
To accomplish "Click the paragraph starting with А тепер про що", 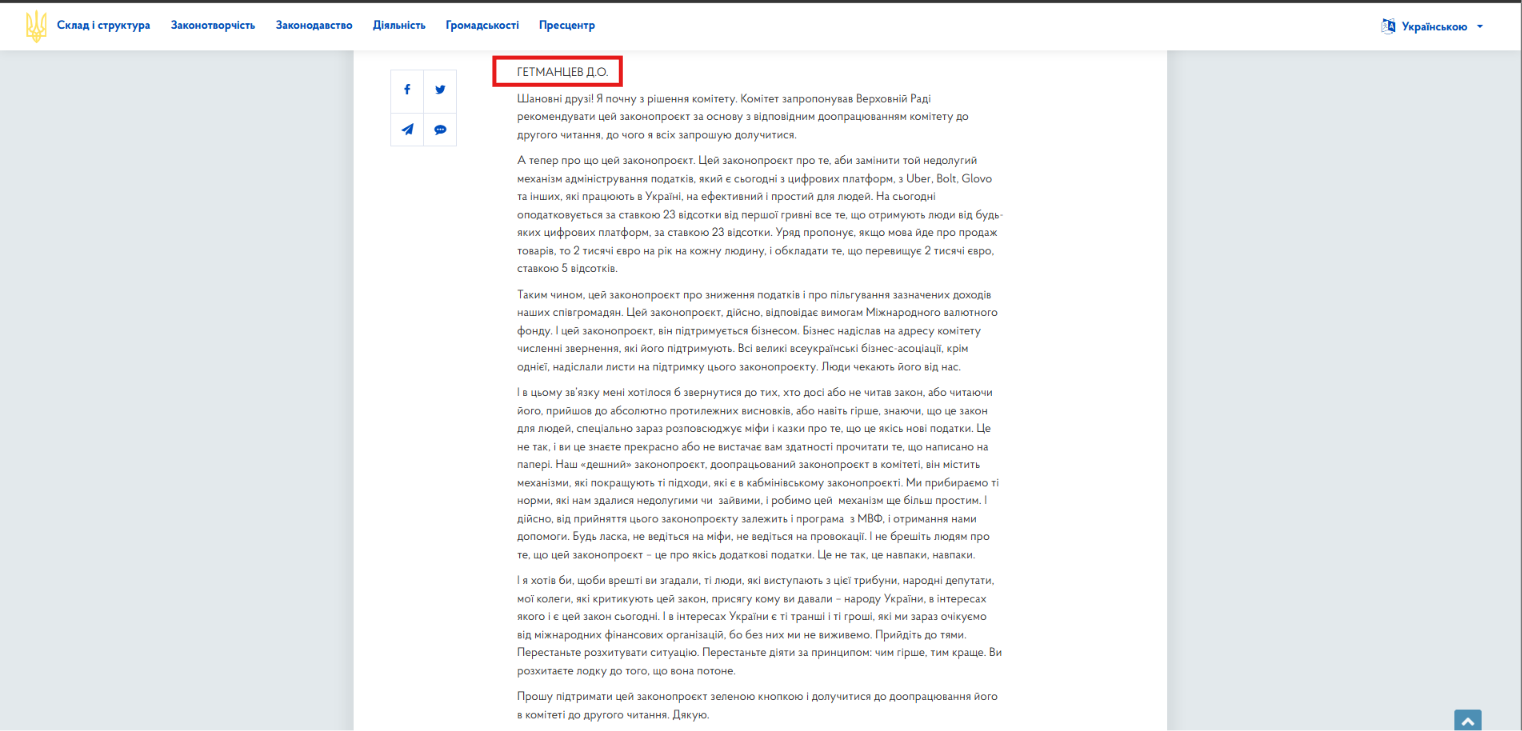I will coord(760,214).
